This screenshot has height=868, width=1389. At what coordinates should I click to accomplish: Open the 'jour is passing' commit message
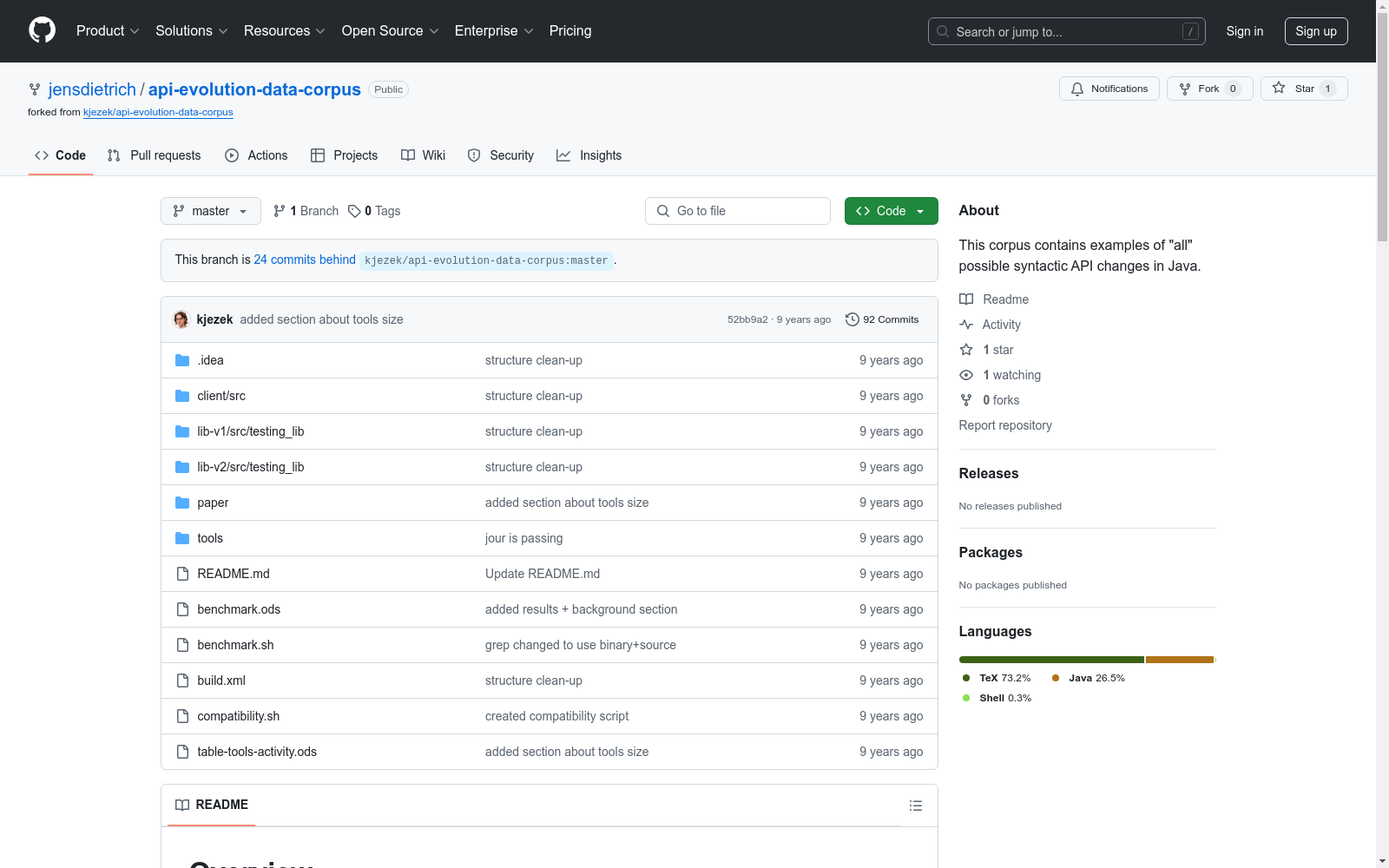pyautogui.click(x=523, y=538)
